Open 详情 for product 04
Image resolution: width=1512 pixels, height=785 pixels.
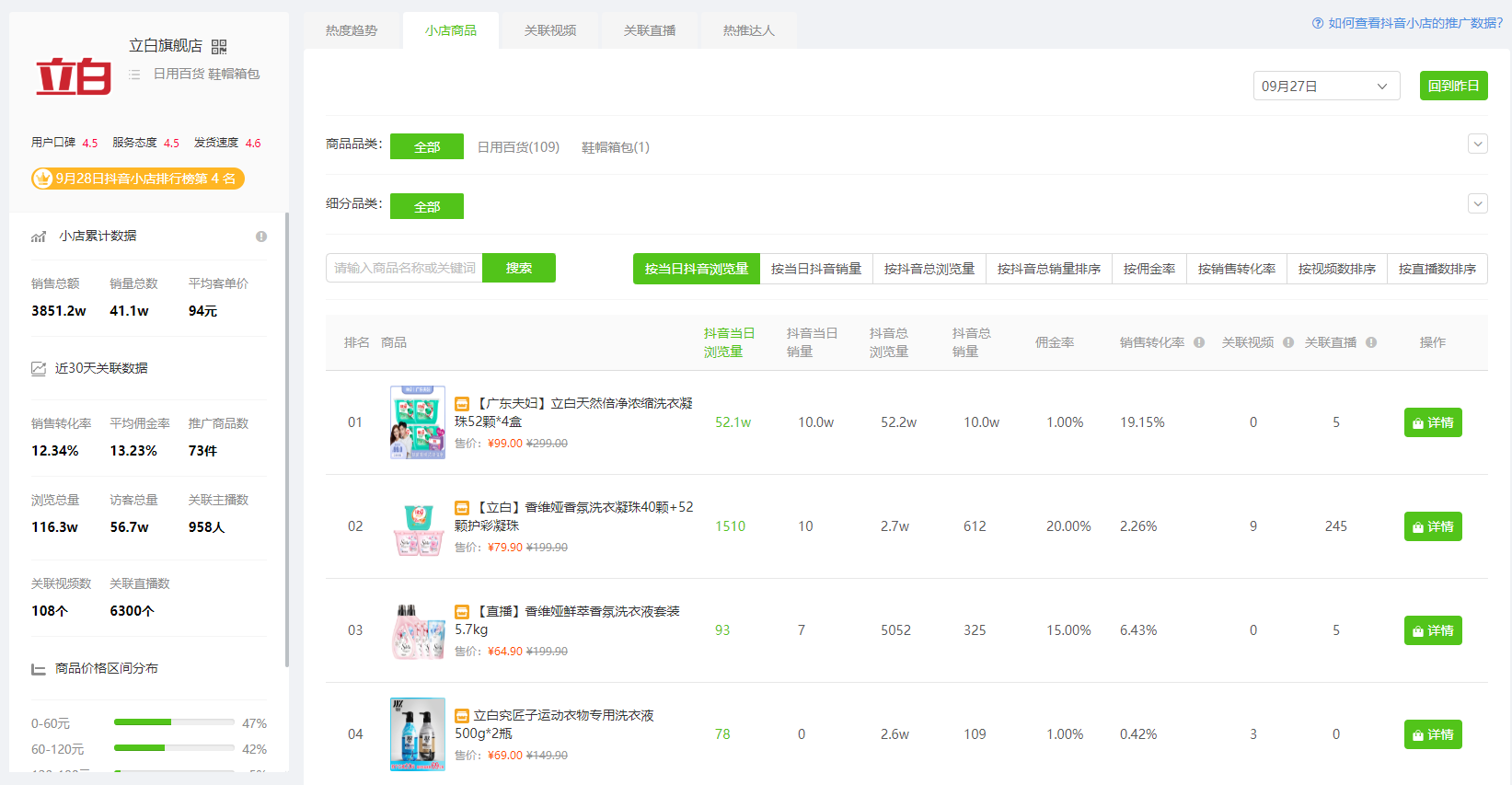coord(1433,734)
